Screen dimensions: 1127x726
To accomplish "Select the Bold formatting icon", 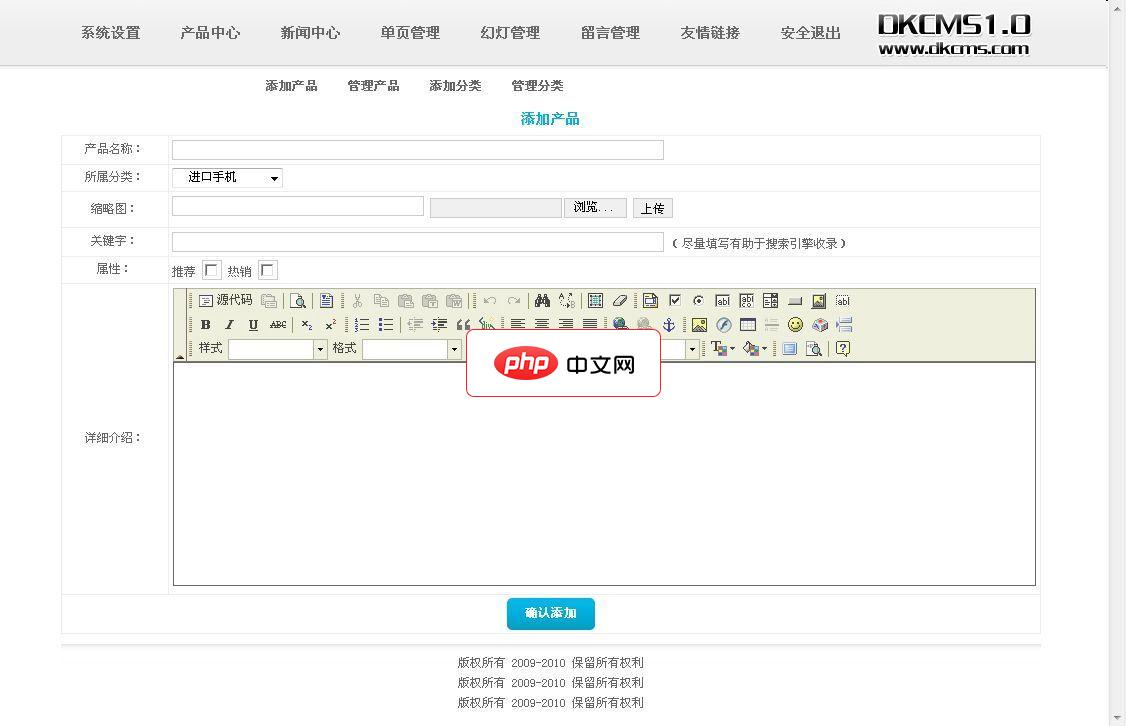I will 206,324.
